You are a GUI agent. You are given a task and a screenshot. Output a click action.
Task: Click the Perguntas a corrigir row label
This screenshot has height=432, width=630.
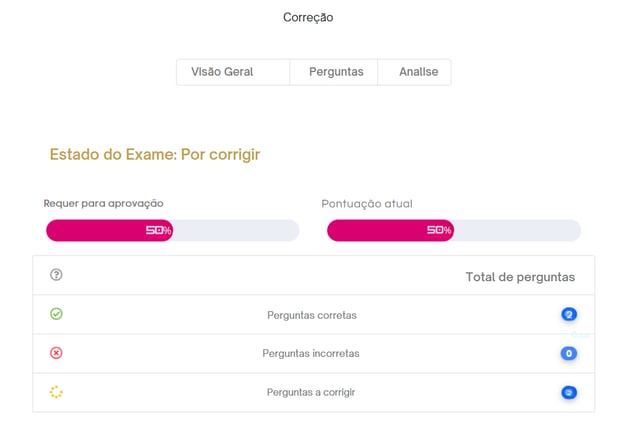point(311,392)
